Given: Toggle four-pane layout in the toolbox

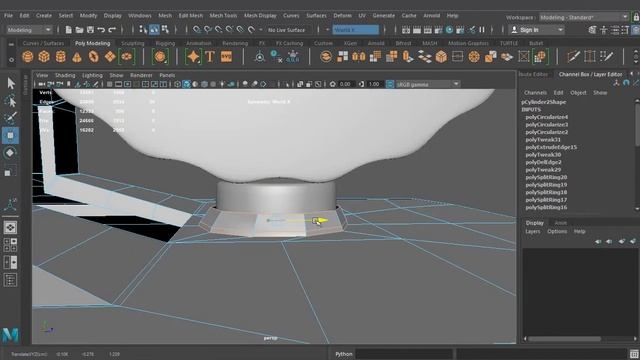Looking at the screenshot, I should tap(10, 245).
